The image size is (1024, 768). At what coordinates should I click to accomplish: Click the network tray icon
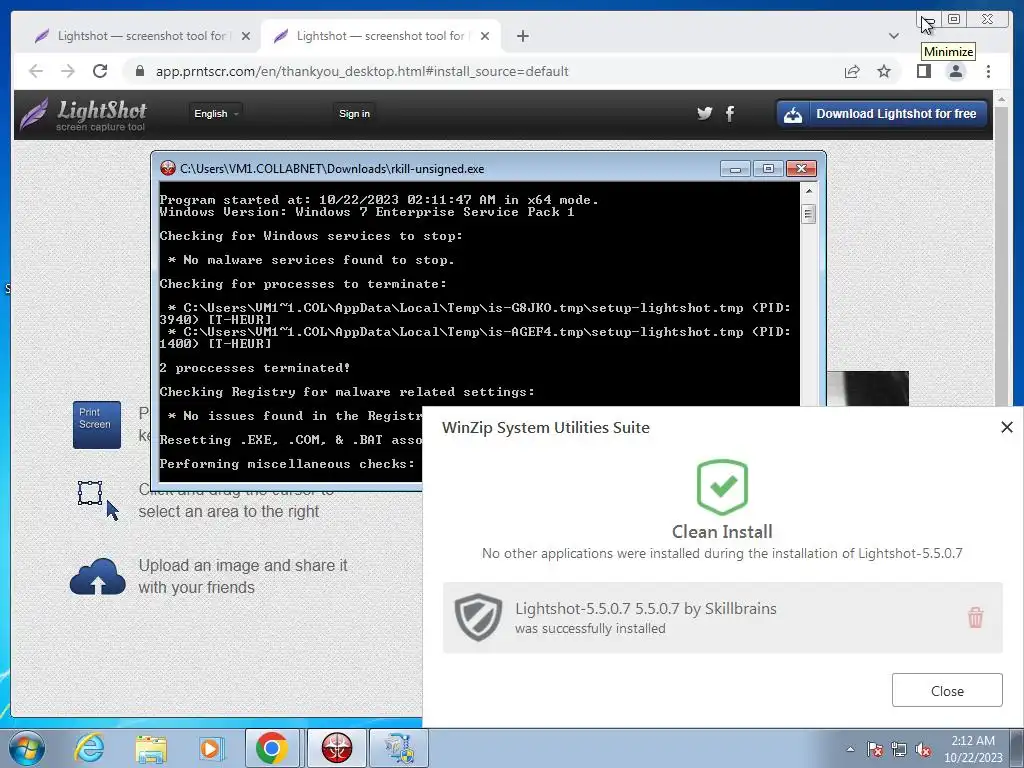tap(899, 749)
